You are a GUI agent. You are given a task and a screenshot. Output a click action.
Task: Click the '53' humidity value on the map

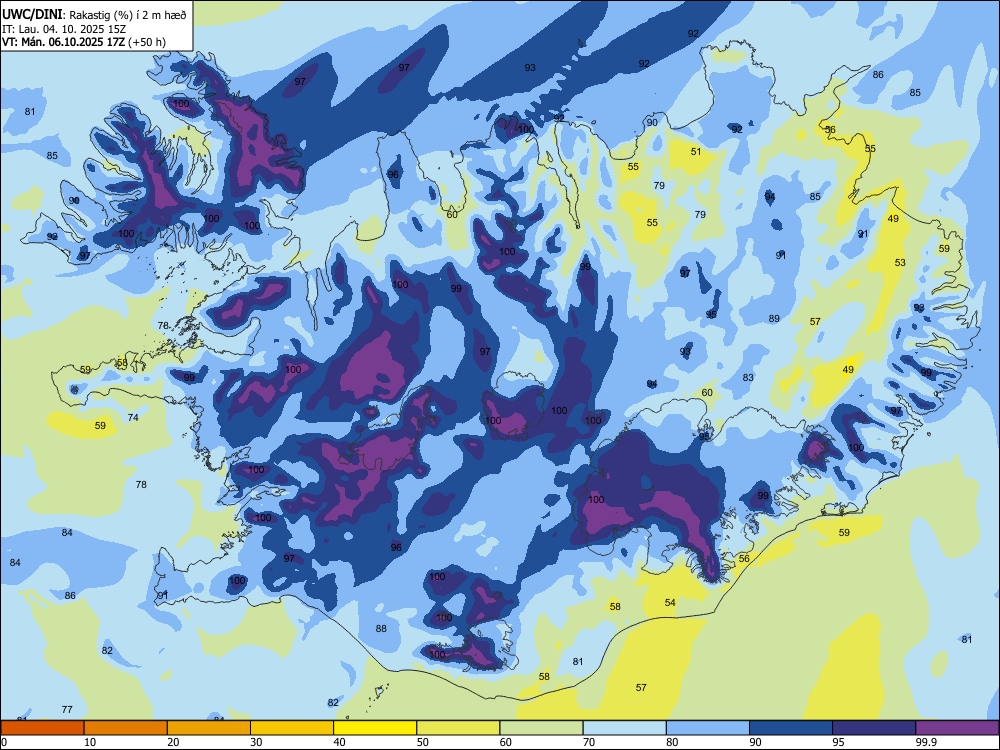(x=900, y=262)
